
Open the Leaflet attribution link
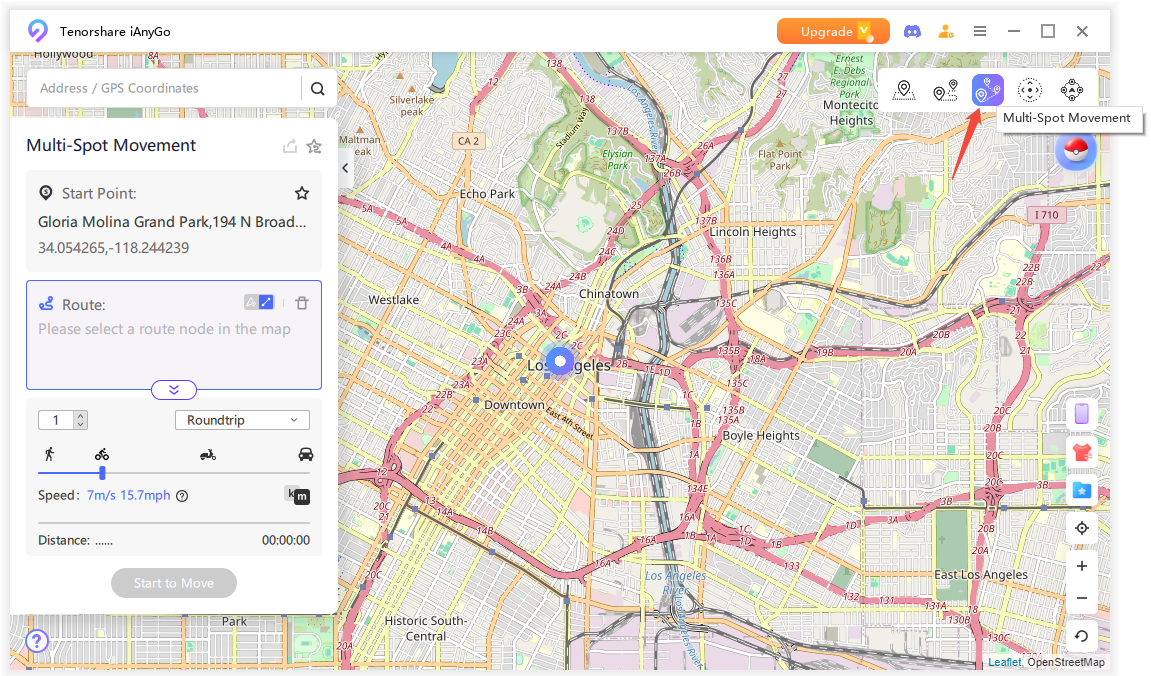[1004, 662]
